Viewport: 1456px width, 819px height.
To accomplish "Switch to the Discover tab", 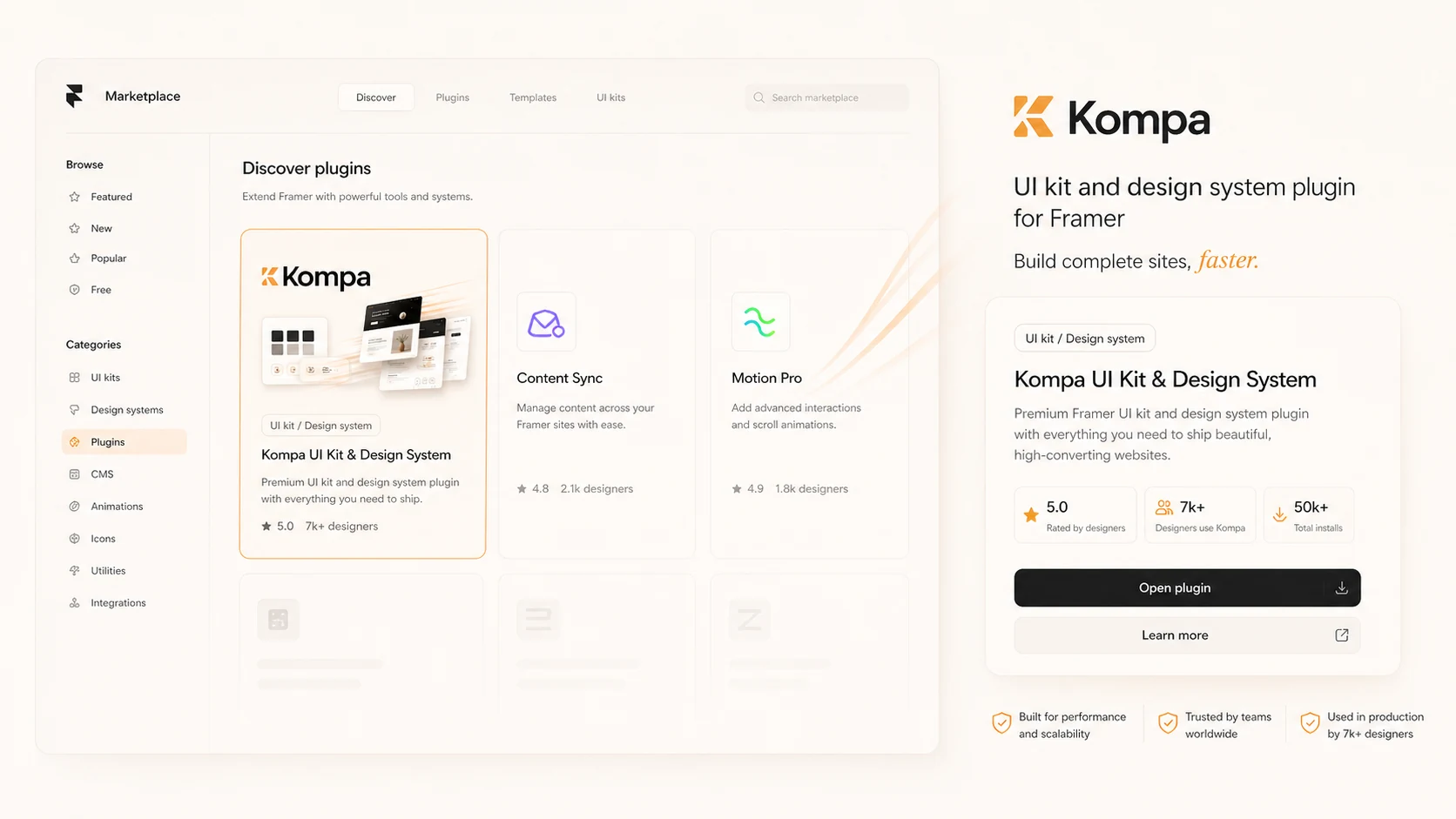I will [376, 97].
